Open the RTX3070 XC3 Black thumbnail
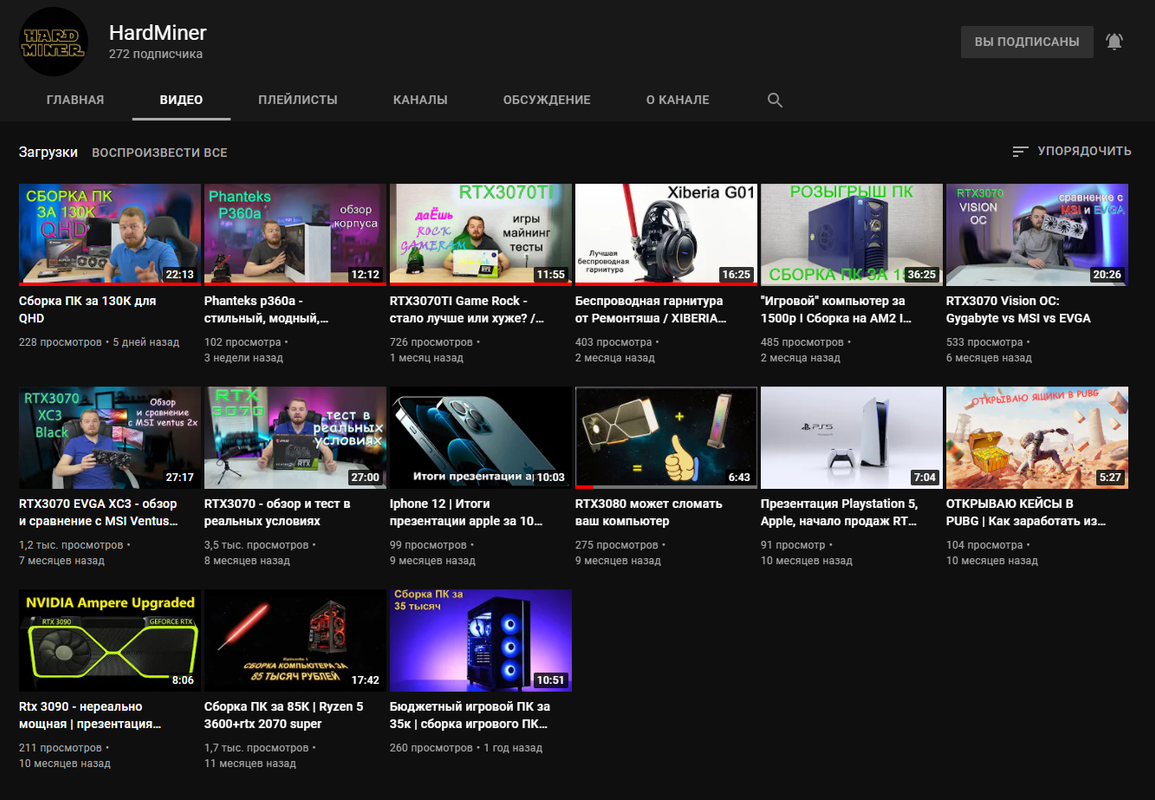Viewport: 1155px width, 800px height. [110, 438]
